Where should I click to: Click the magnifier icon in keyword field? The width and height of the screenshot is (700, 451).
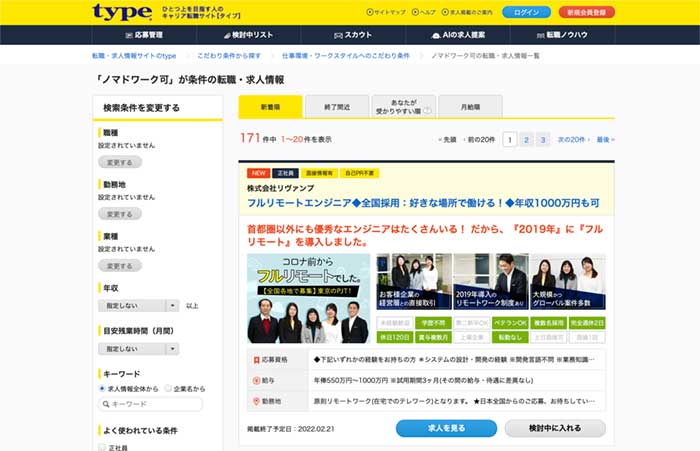[106, 404]
